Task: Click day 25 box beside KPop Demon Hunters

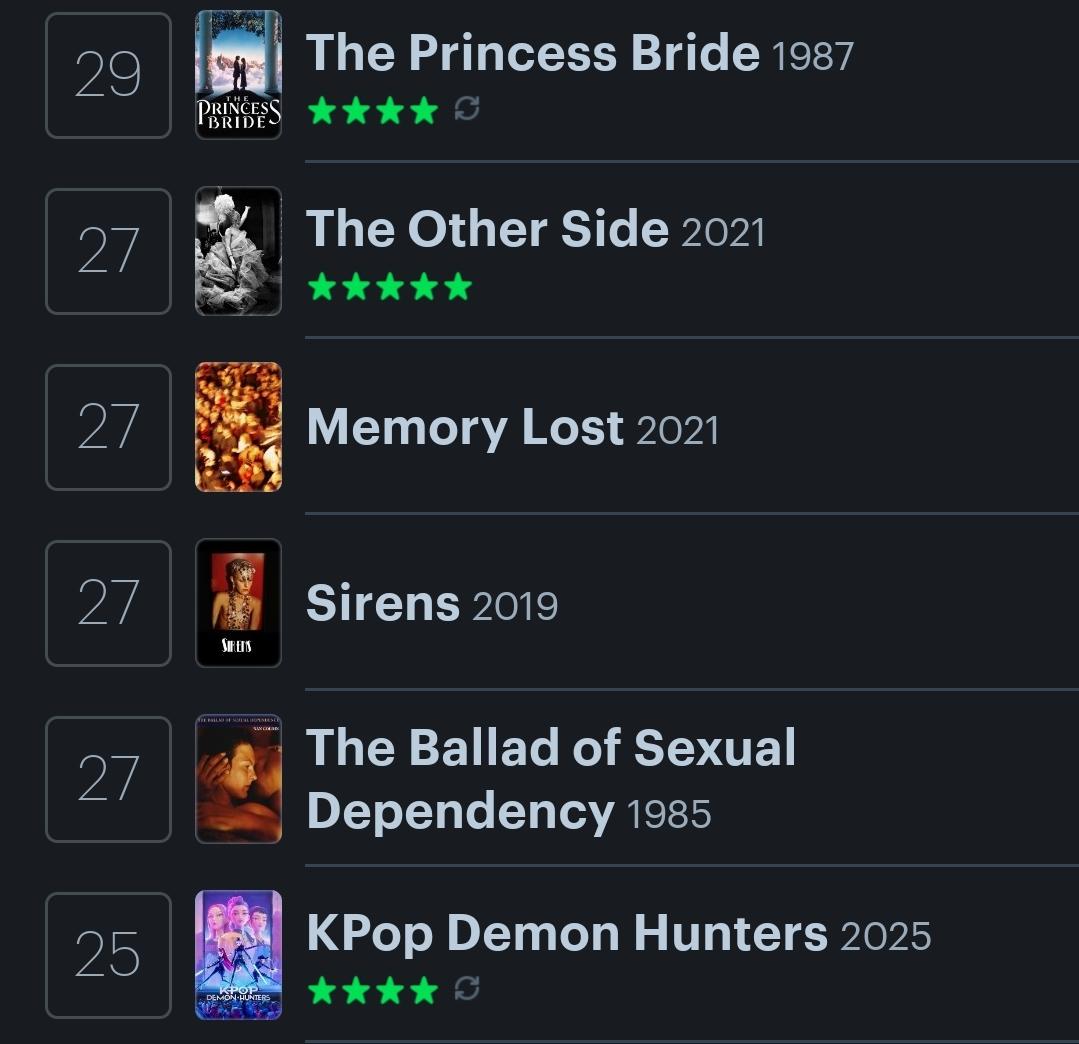Action: [108, 955]
